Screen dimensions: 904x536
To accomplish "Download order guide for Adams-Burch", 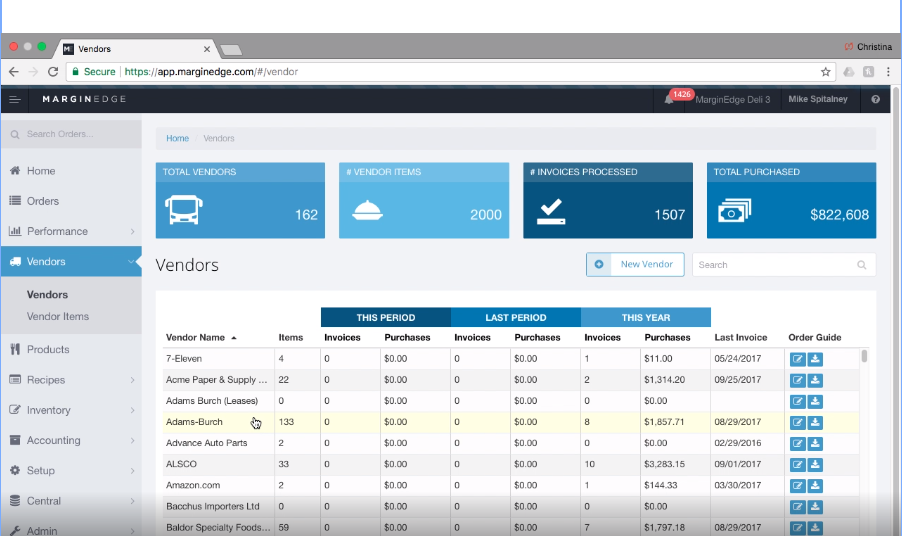I will (815, 422).
